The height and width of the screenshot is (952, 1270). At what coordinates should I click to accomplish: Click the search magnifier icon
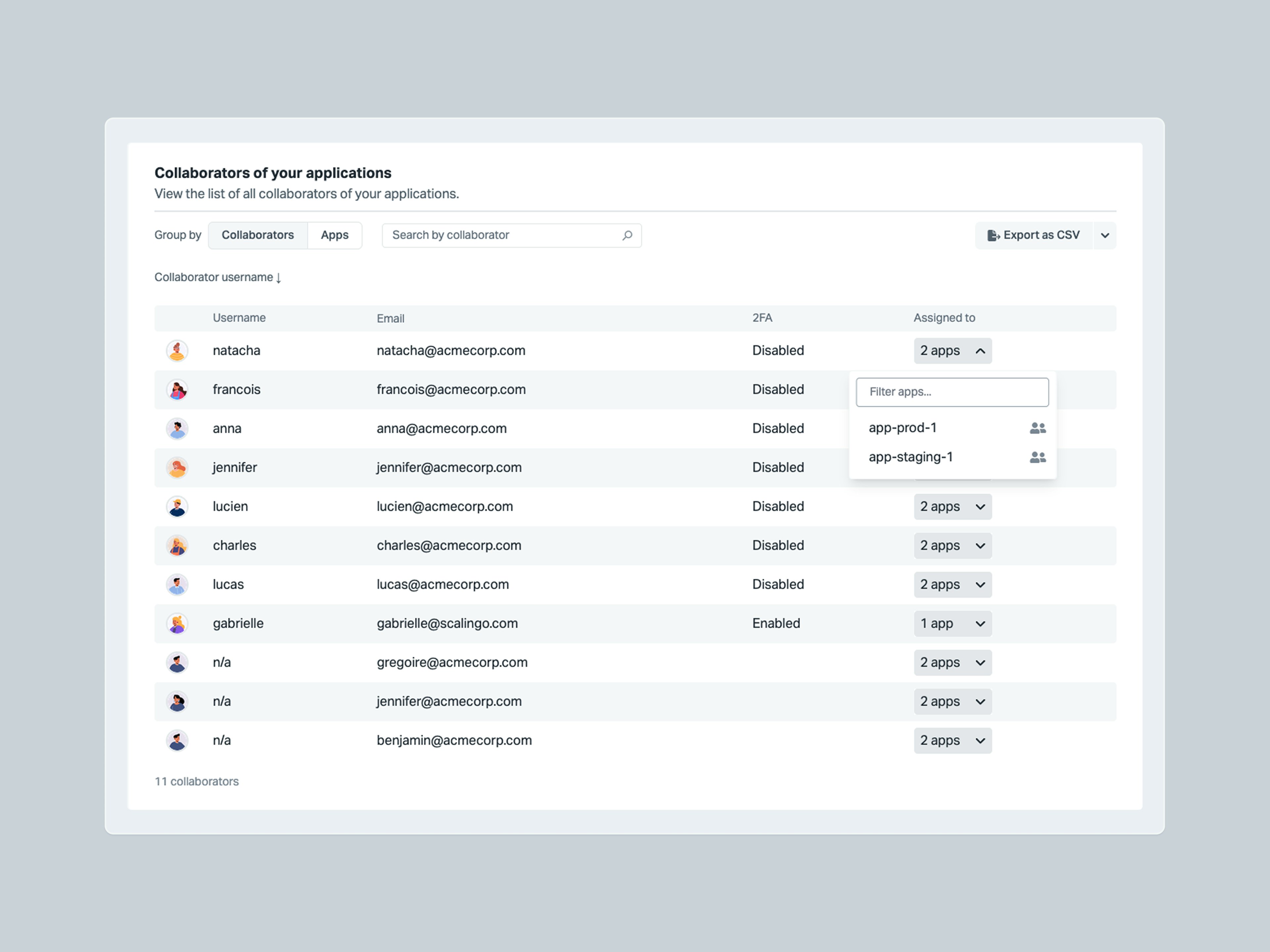pos(627,235)
